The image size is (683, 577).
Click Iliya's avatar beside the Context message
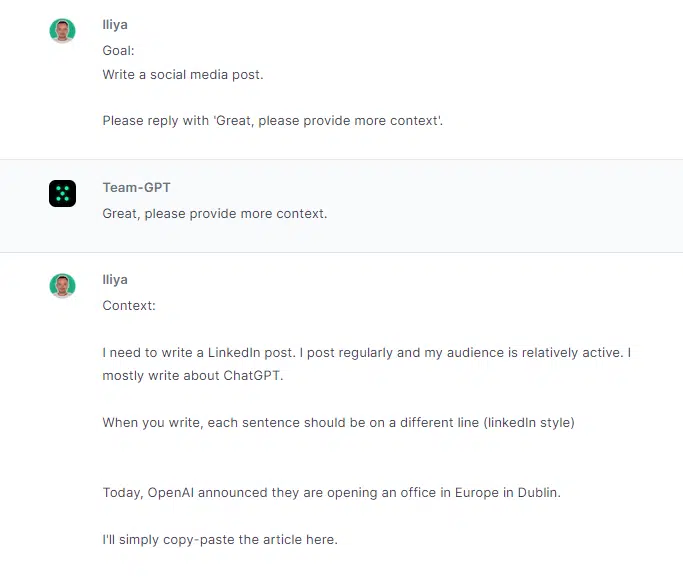point(62,286)
